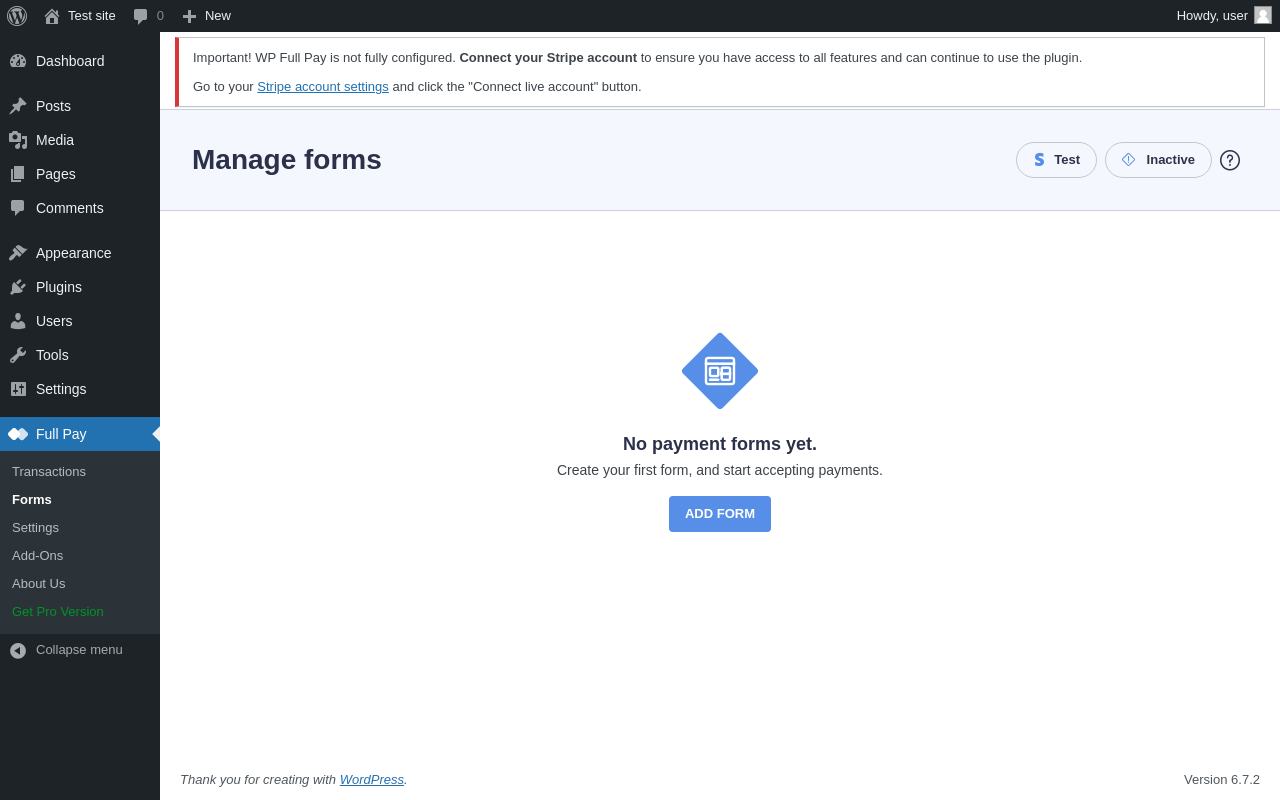The height and width of the screenshot is (800, 1280).
Task: Expand the Howdy, user account menu
Action: pos(1212,16)
